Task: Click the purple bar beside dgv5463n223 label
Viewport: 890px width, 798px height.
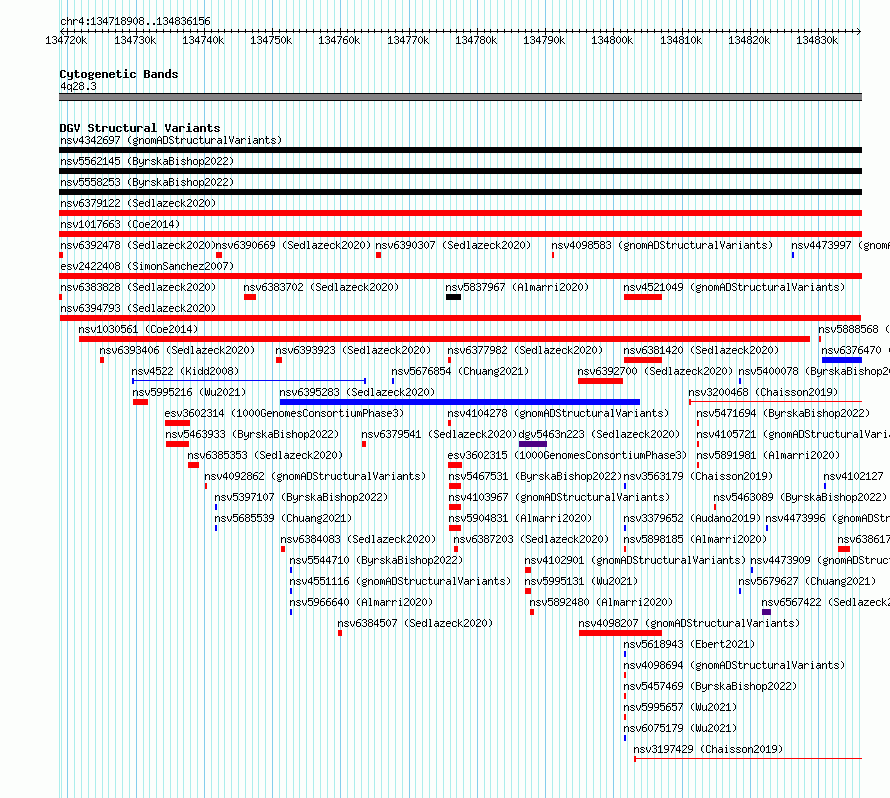Action: pyautogui.click(x=533, y=444)
